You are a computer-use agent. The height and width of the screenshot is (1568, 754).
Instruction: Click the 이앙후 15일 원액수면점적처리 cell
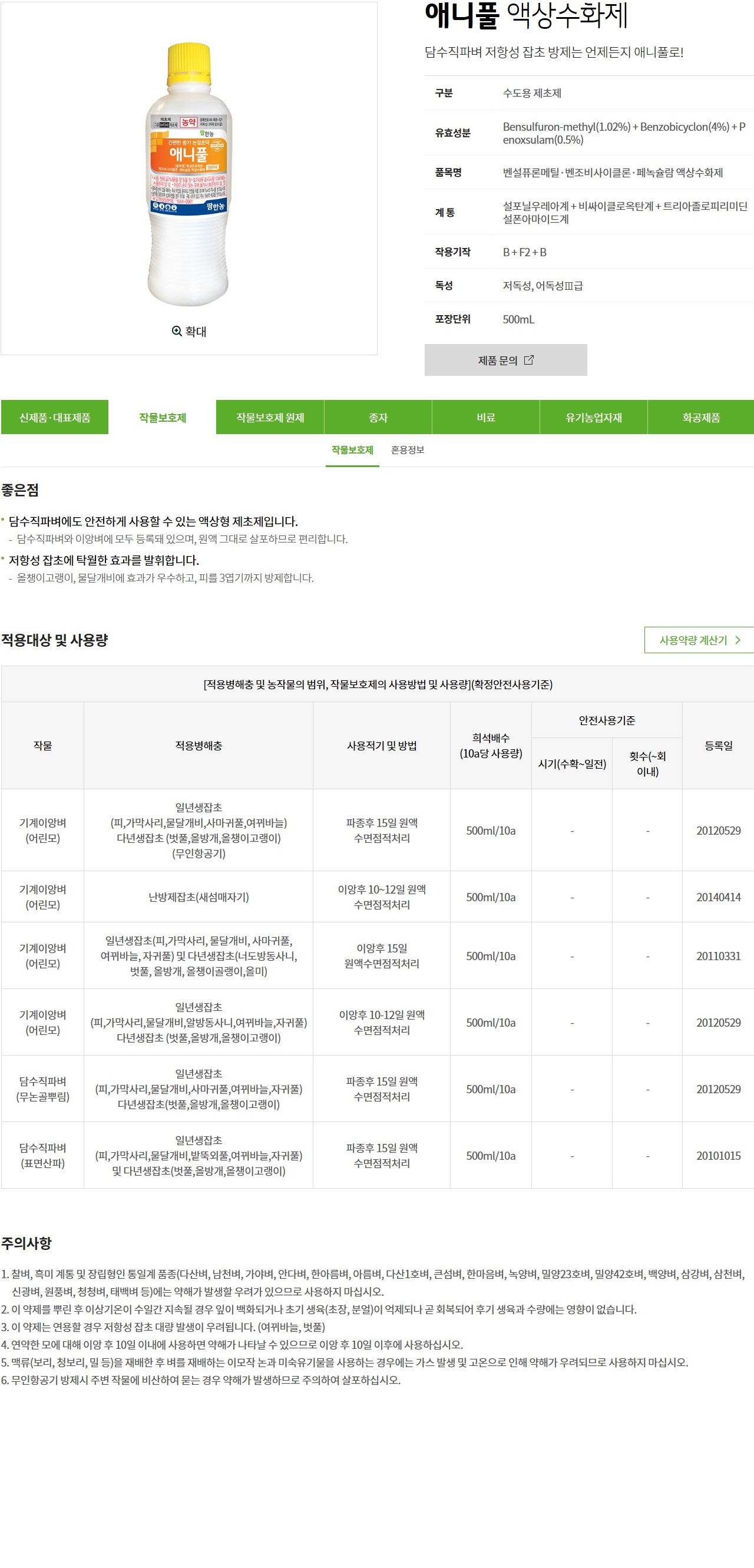(382, 955)
